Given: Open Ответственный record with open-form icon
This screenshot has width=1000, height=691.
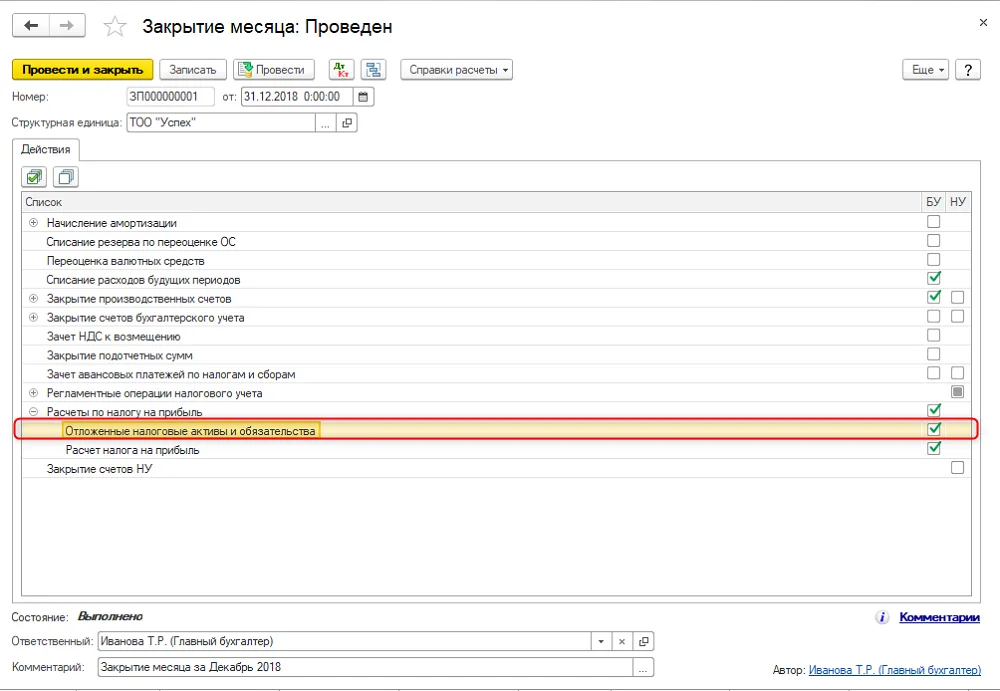Looking at the screenshot, I should [x=643, y=641].
